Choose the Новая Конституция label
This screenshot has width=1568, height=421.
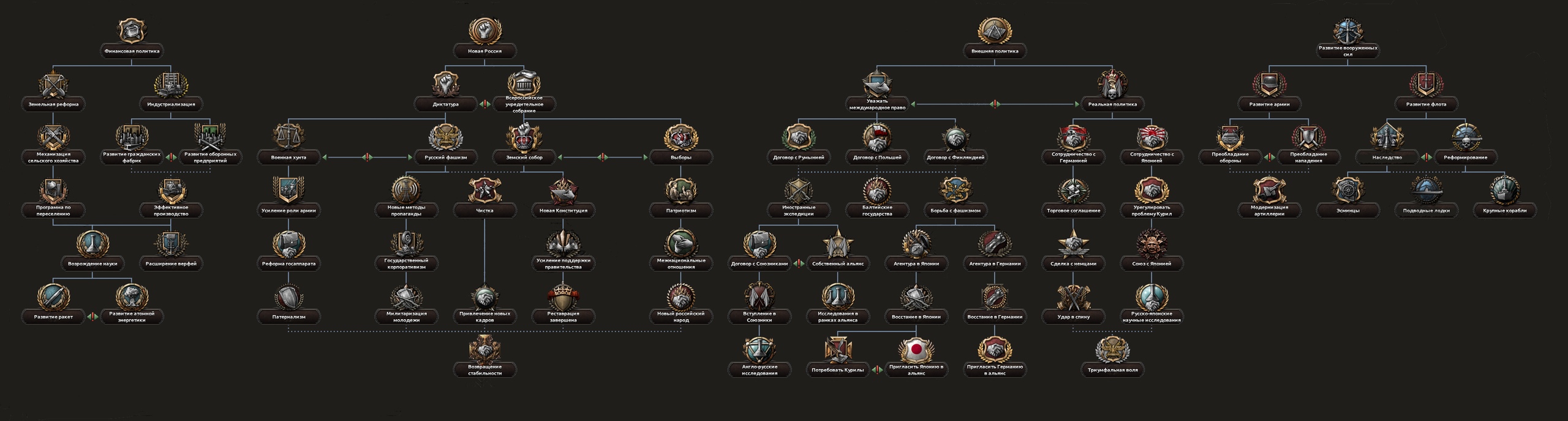[563, 210]
